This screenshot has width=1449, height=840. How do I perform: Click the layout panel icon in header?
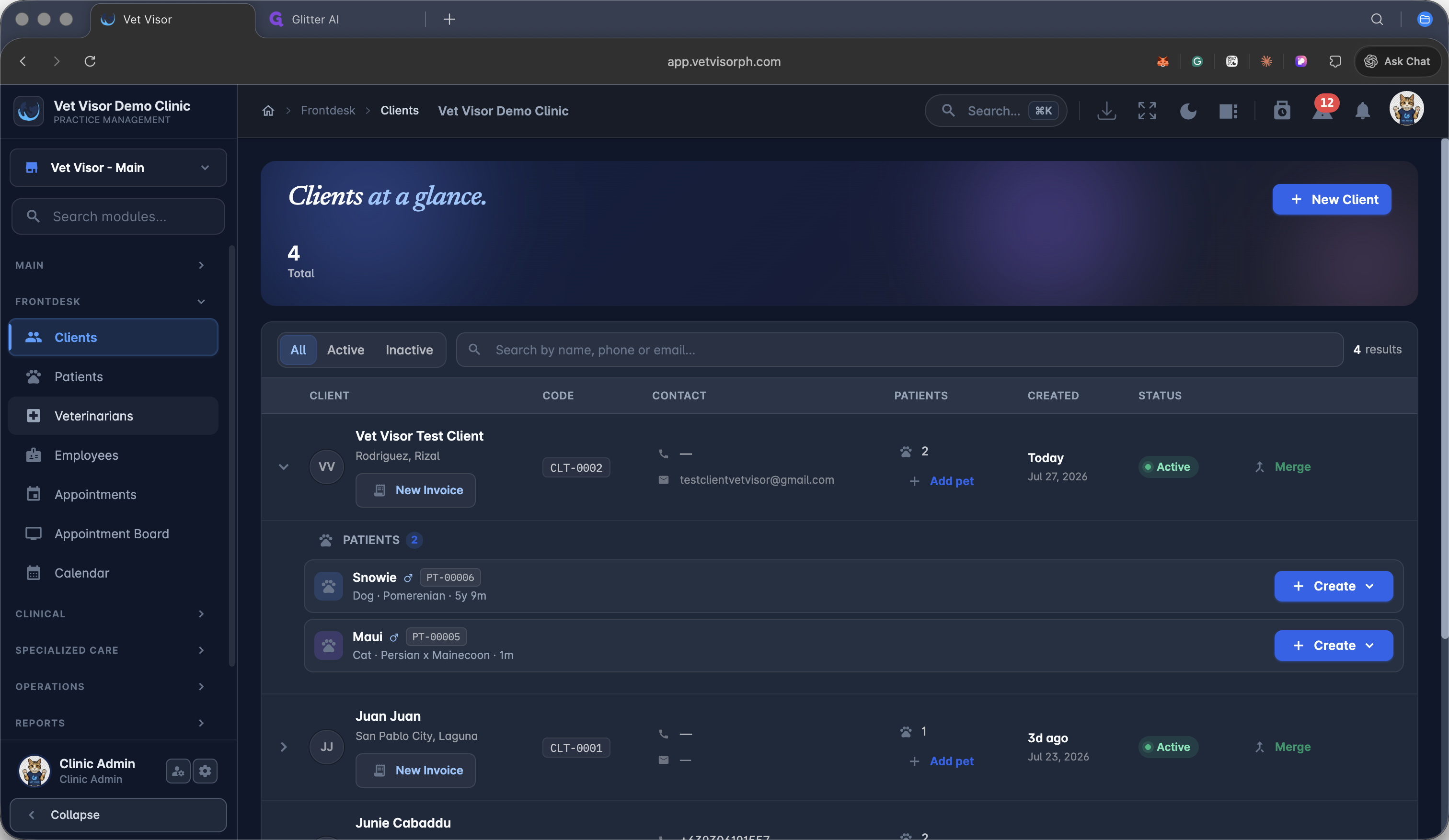point(1228,111)
